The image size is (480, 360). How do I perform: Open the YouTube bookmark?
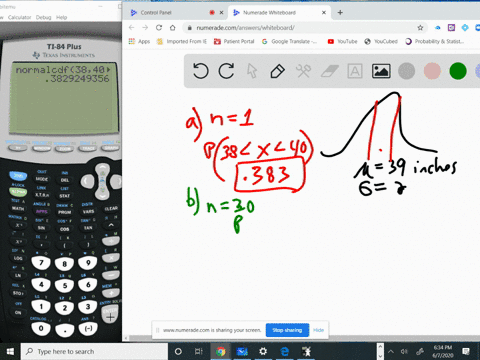pos(342,41)
